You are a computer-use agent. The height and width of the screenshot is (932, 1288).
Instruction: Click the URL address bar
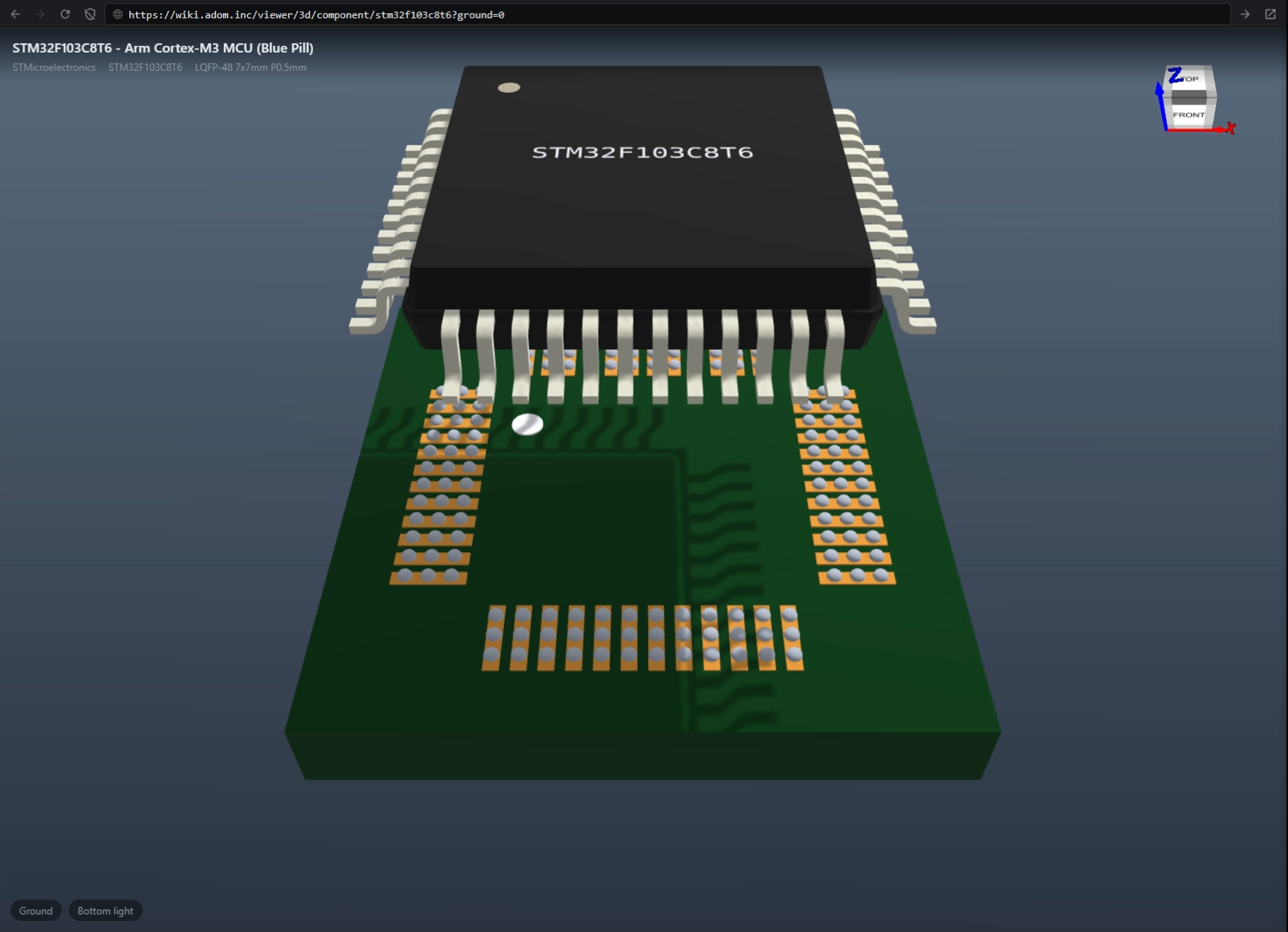click(668, 14)
